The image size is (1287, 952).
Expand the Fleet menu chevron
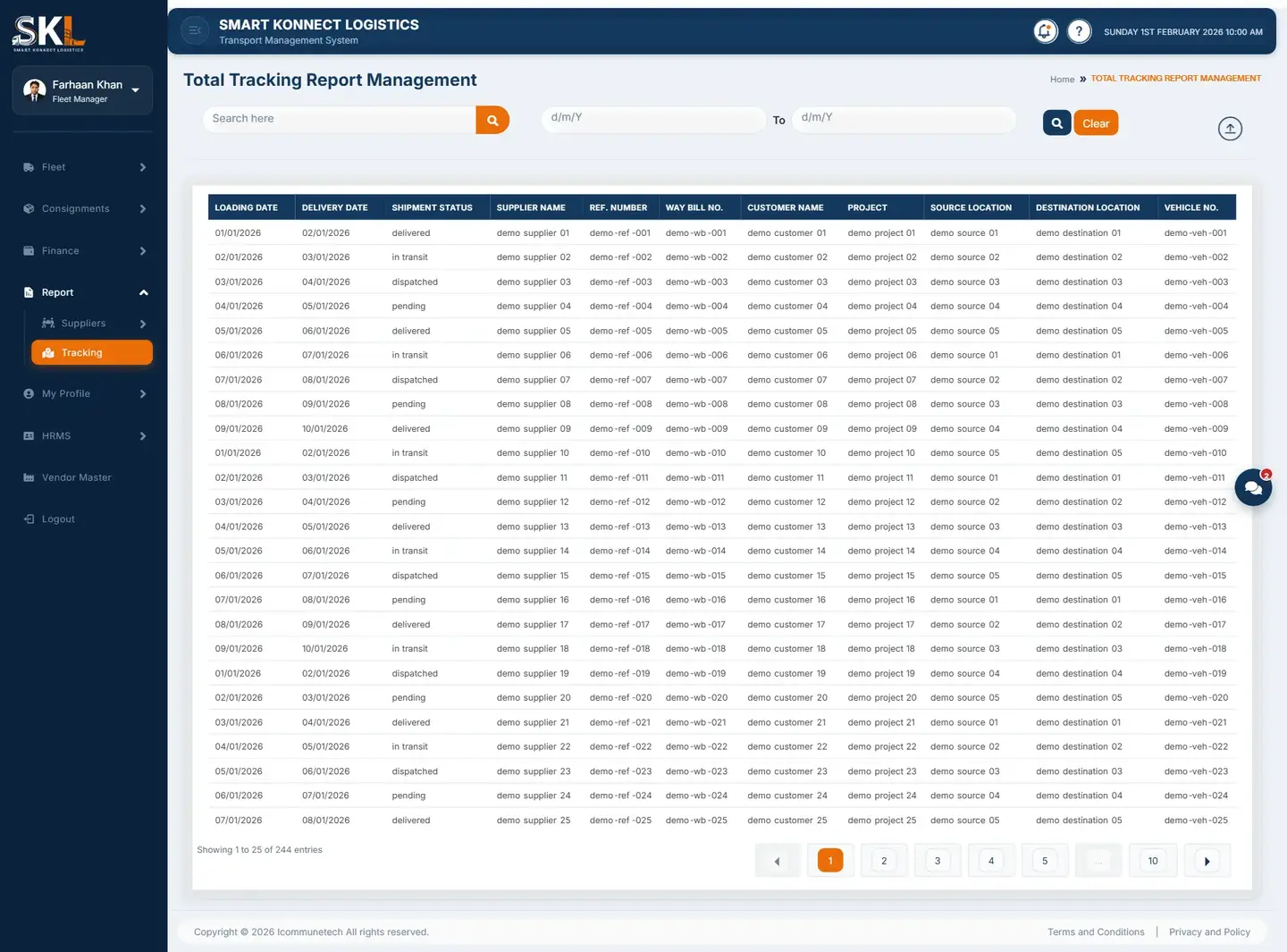click(x=143, y=168)
